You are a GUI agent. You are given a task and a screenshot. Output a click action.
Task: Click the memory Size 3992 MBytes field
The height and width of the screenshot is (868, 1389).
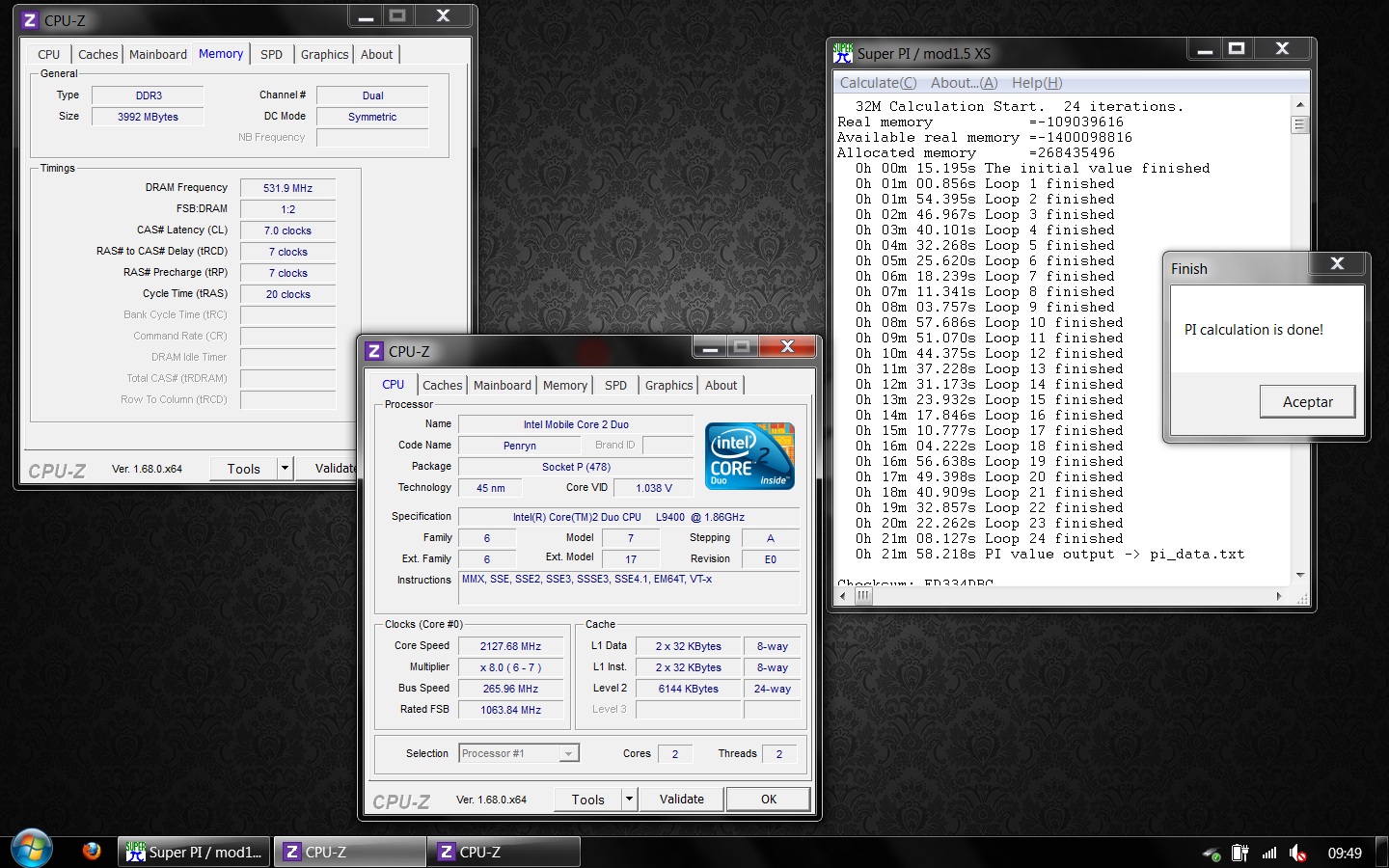[148, 117]
